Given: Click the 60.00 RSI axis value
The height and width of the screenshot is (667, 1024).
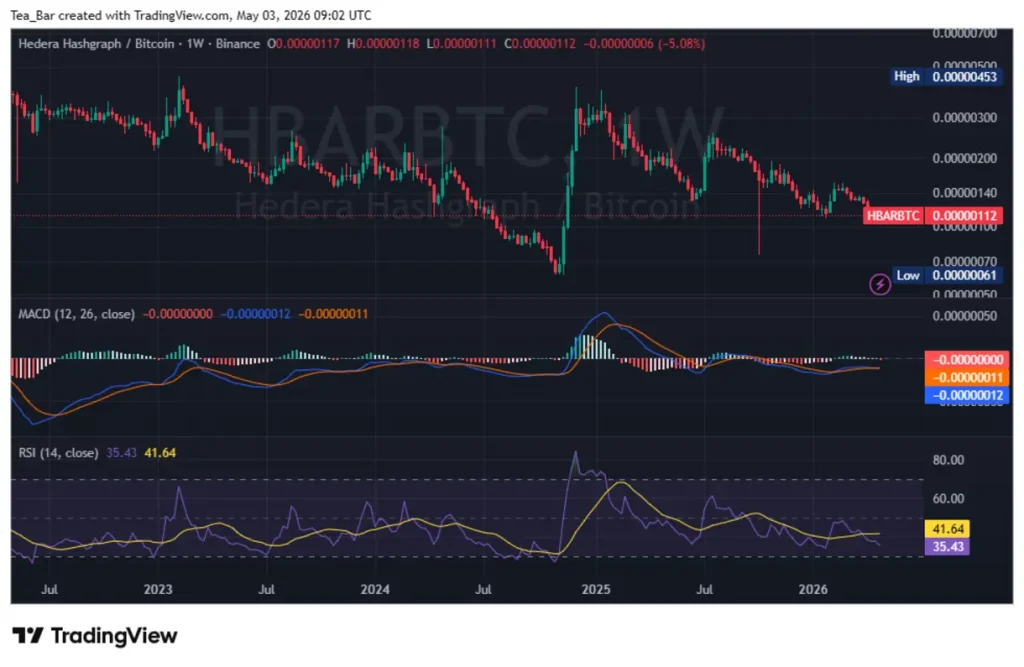Looking at the screenshot, I should tap(948, 498).
